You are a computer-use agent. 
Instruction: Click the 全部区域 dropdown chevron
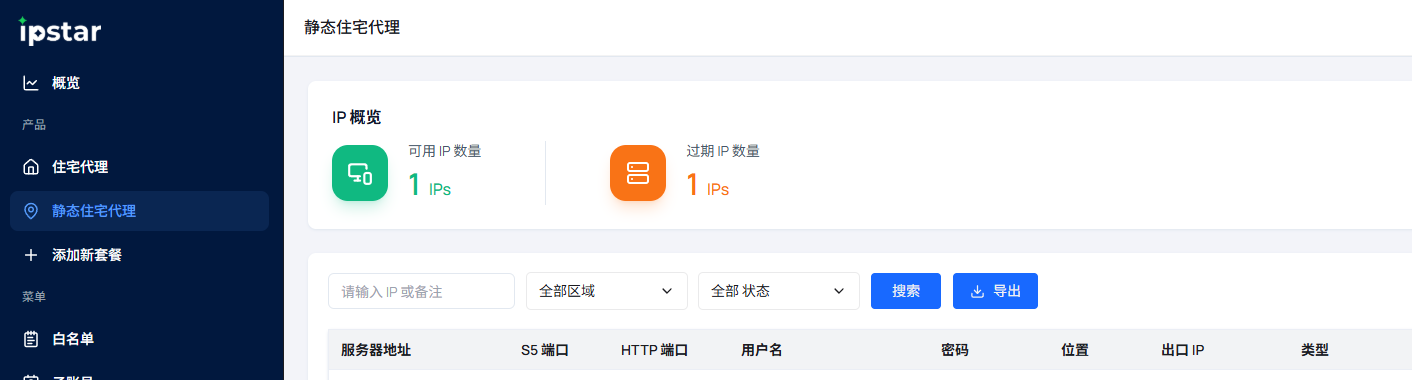(x=667, y=291)
